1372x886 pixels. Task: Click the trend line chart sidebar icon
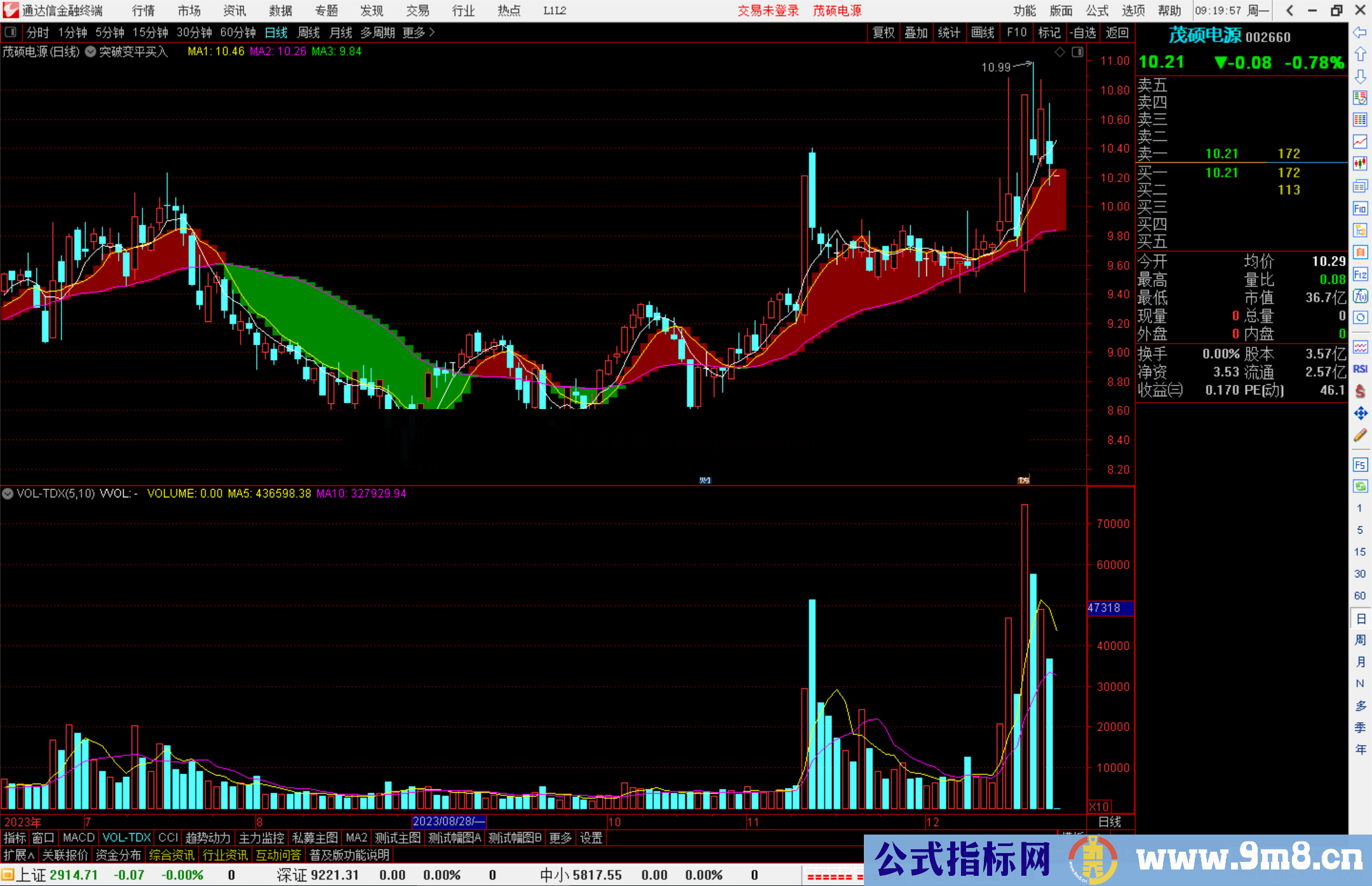1360,142
